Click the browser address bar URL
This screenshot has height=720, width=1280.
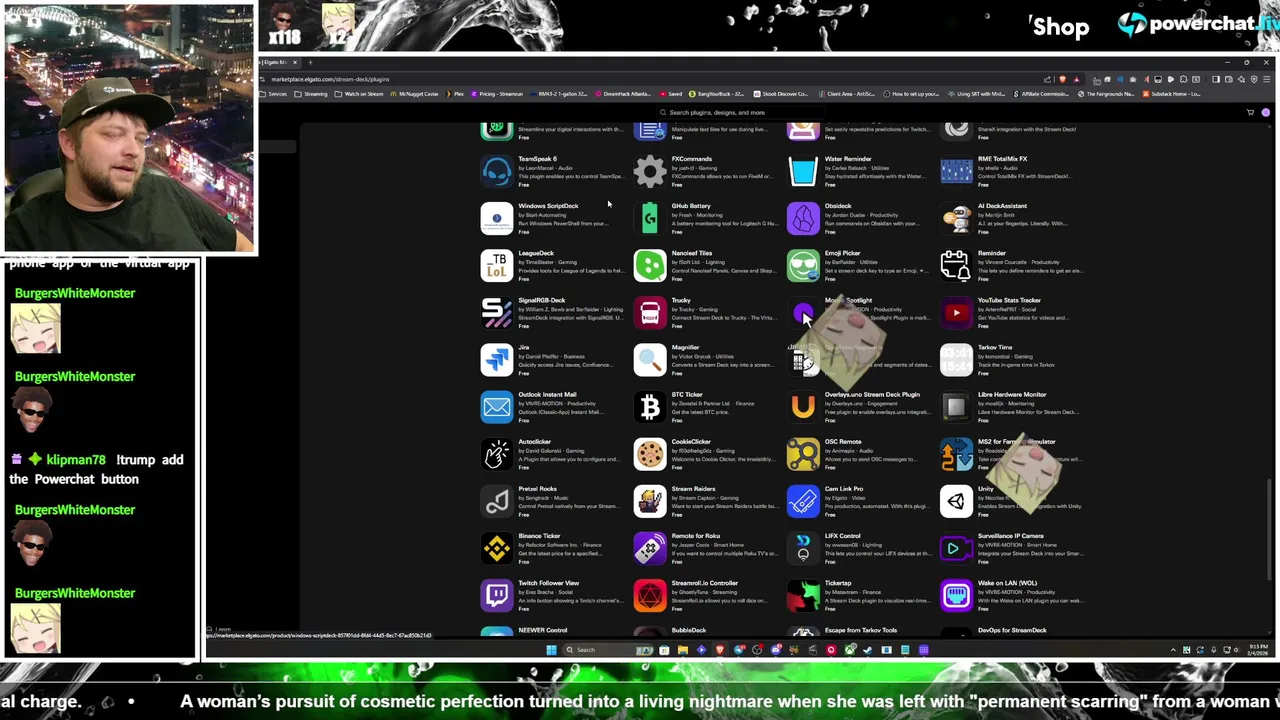[330, 79]
